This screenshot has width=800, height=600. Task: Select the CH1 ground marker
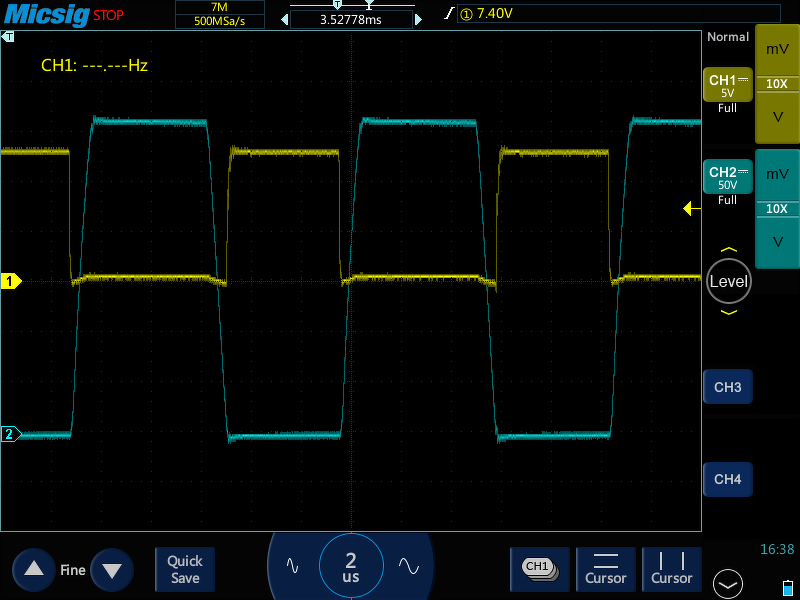pyautogui.click(x=10, y=281)
